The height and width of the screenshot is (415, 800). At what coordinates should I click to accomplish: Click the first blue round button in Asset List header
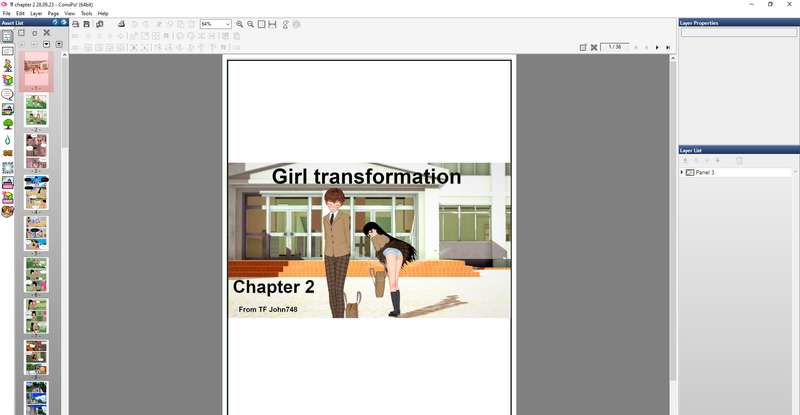(x=55, y=22)
